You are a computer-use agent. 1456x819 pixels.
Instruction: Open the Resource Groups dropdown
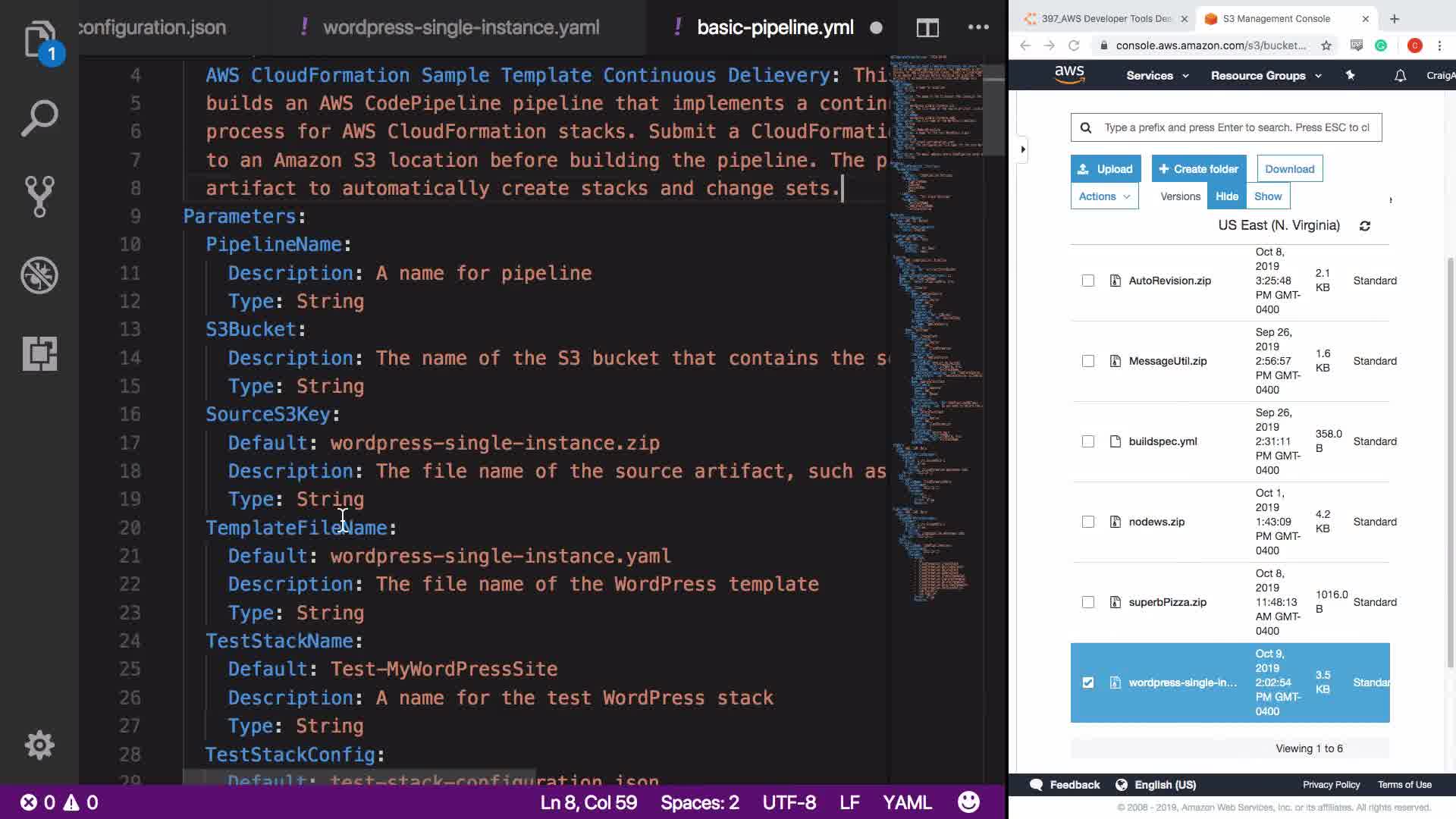tap(1265, 76)
